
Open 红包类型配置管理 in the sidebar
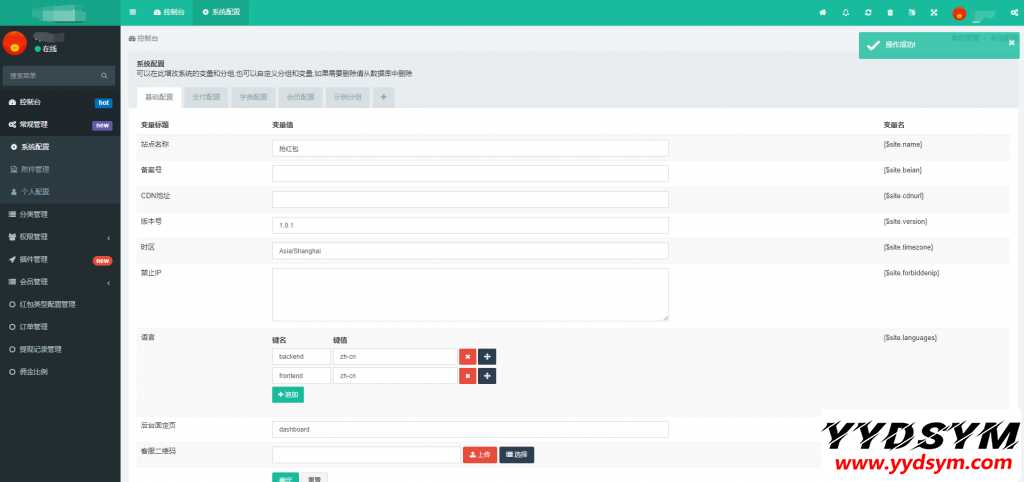pos(60,304)
